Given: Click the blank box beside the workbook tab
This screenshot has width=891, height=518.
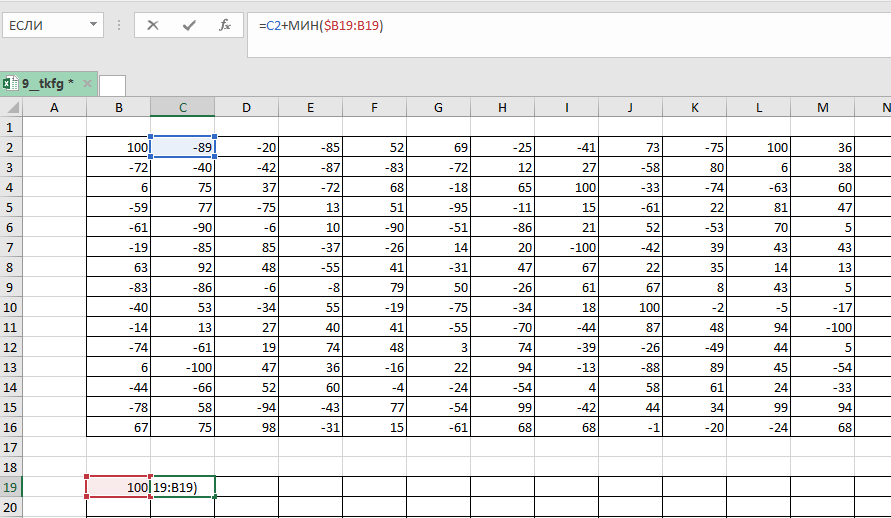Looking at the screenshot, I should tap(113, 85).
